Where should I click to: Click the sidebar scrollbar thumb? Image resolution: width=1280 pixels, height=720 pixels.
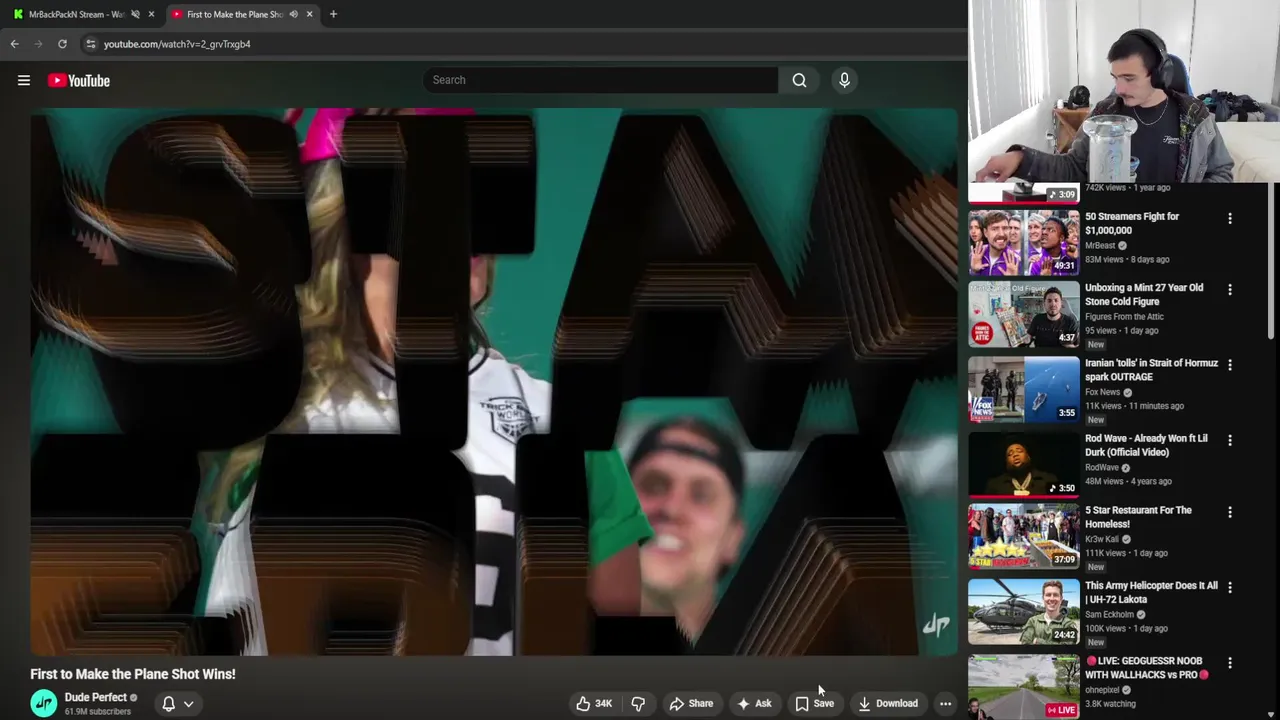tap(1272, 262)
